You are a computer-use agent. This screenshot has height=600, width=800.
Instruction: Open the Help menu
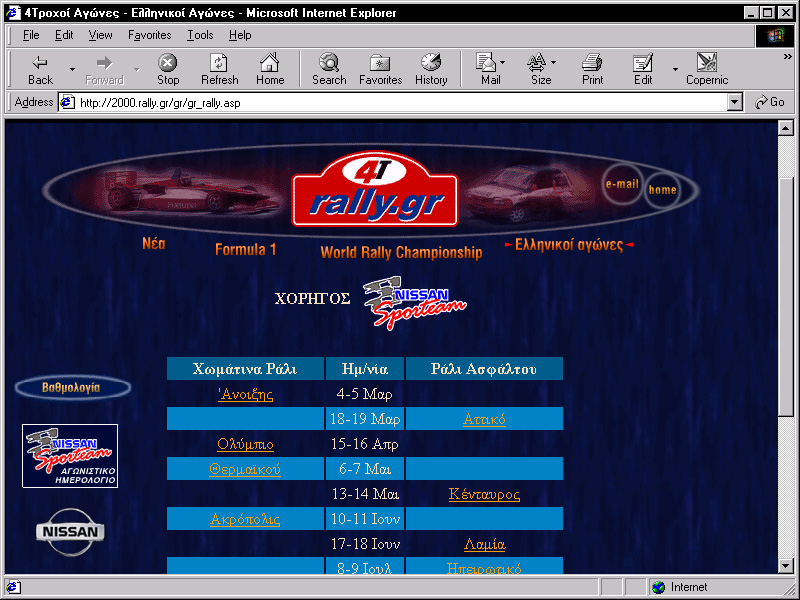pos(240,35)
